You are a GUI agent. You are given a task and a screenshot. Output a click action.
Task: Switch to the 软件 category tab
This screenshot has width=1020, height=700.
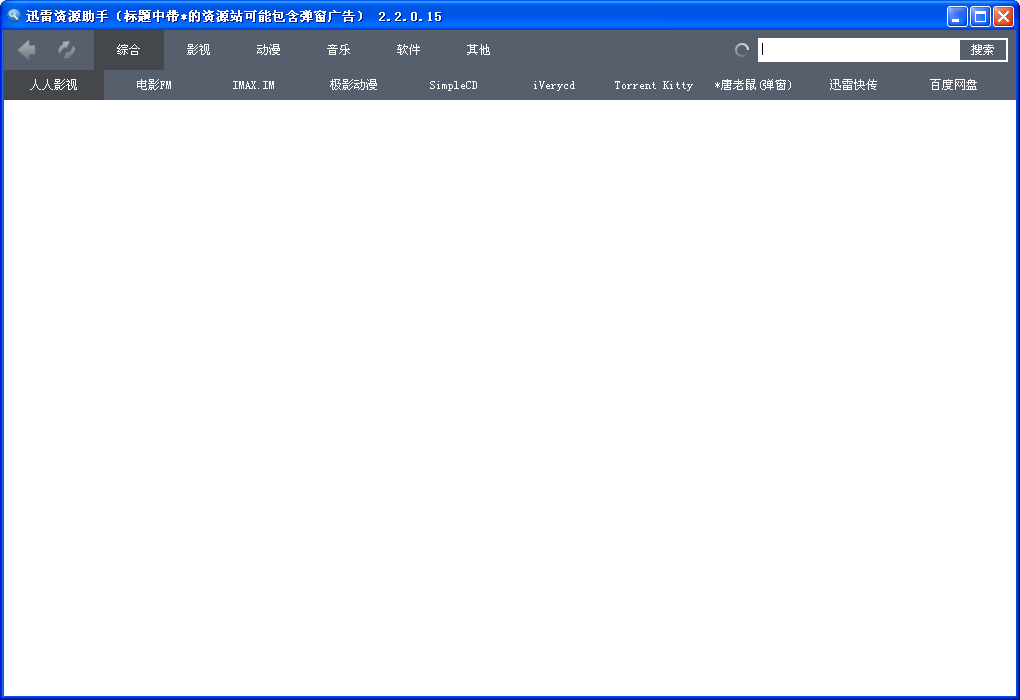pos(409,50)
